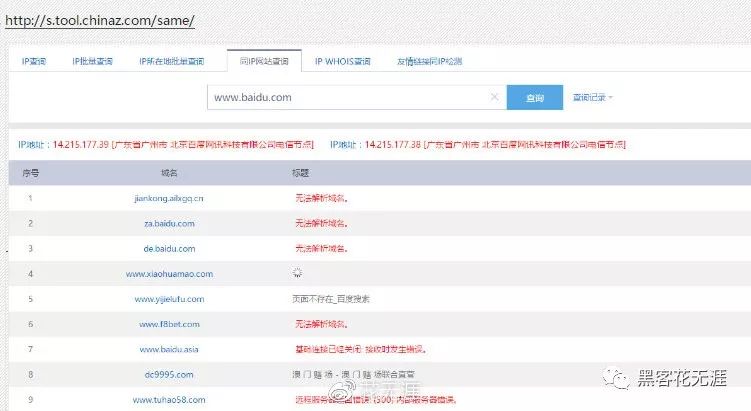Click row number 9 in the 序号 column
751x411 pixels.
pyautogui.click(x=30, y=400)
